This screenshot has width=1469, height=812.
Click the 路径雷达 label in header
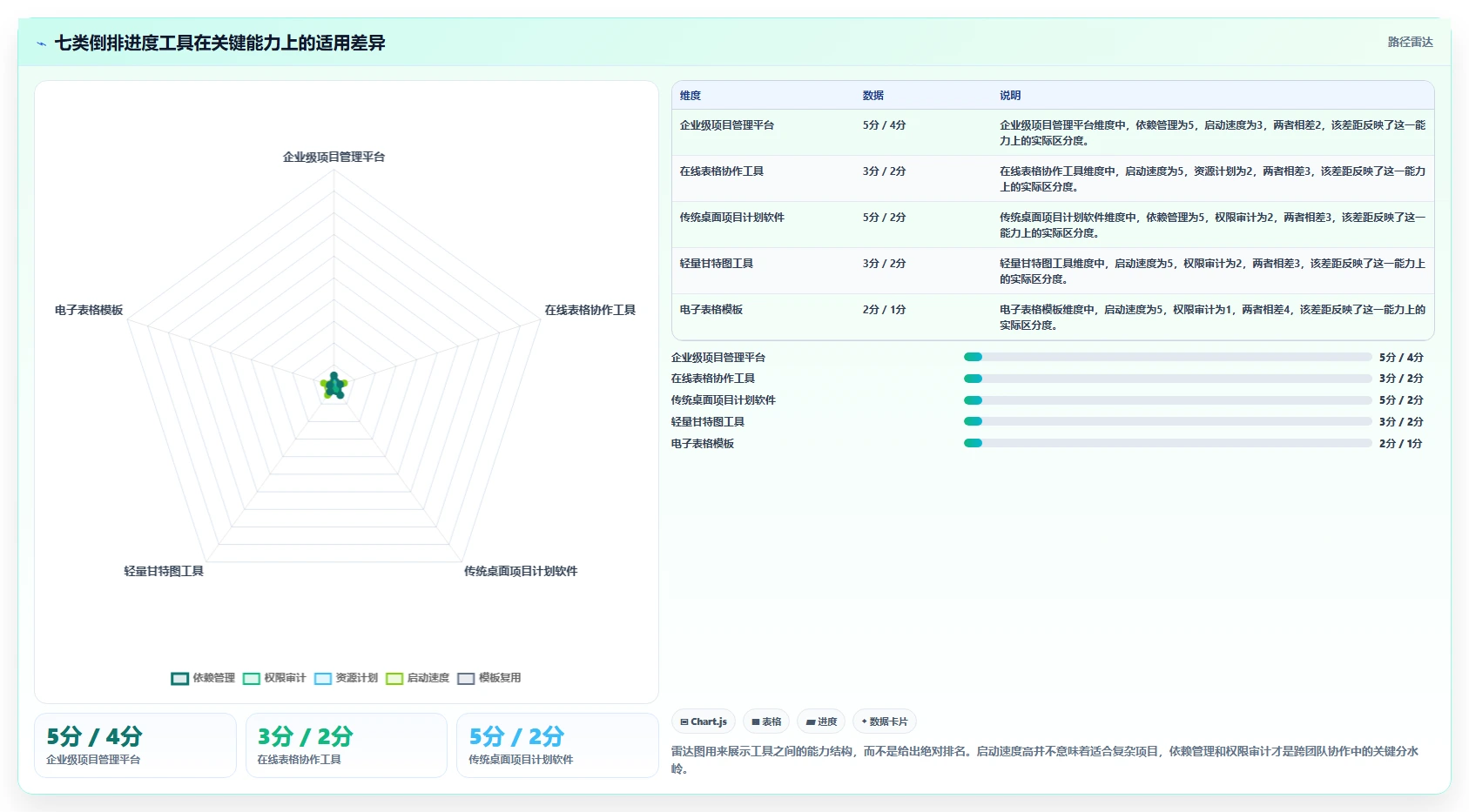[x=1410, y=42]
